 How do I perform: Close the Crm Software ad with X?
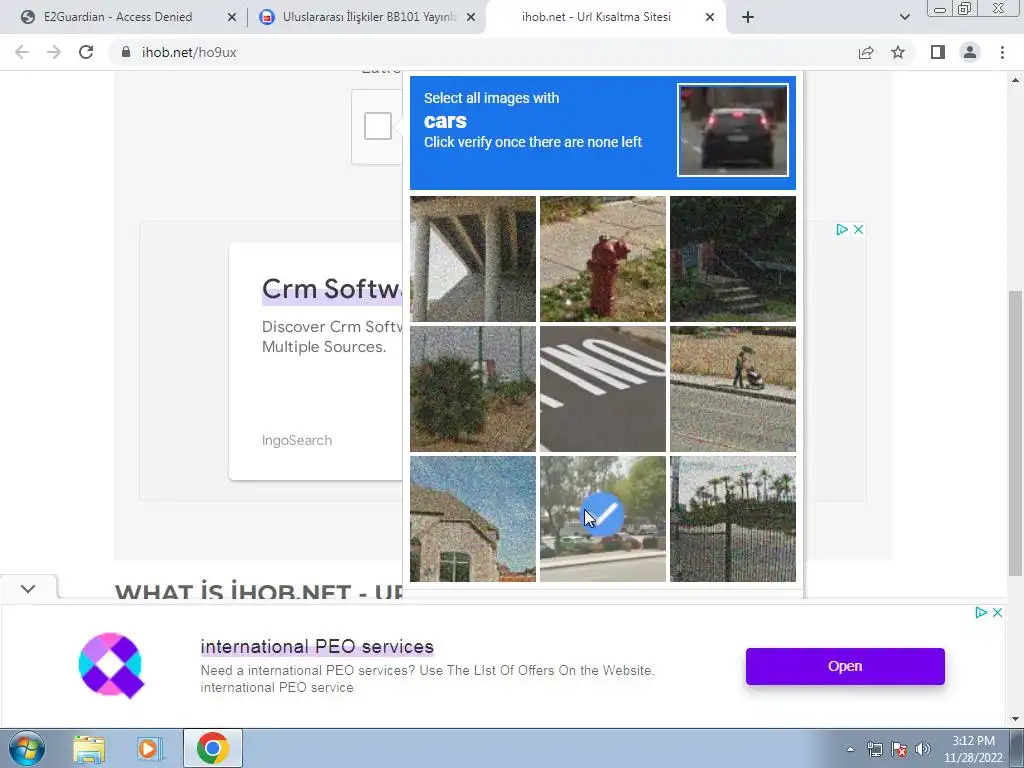(859, 229)
